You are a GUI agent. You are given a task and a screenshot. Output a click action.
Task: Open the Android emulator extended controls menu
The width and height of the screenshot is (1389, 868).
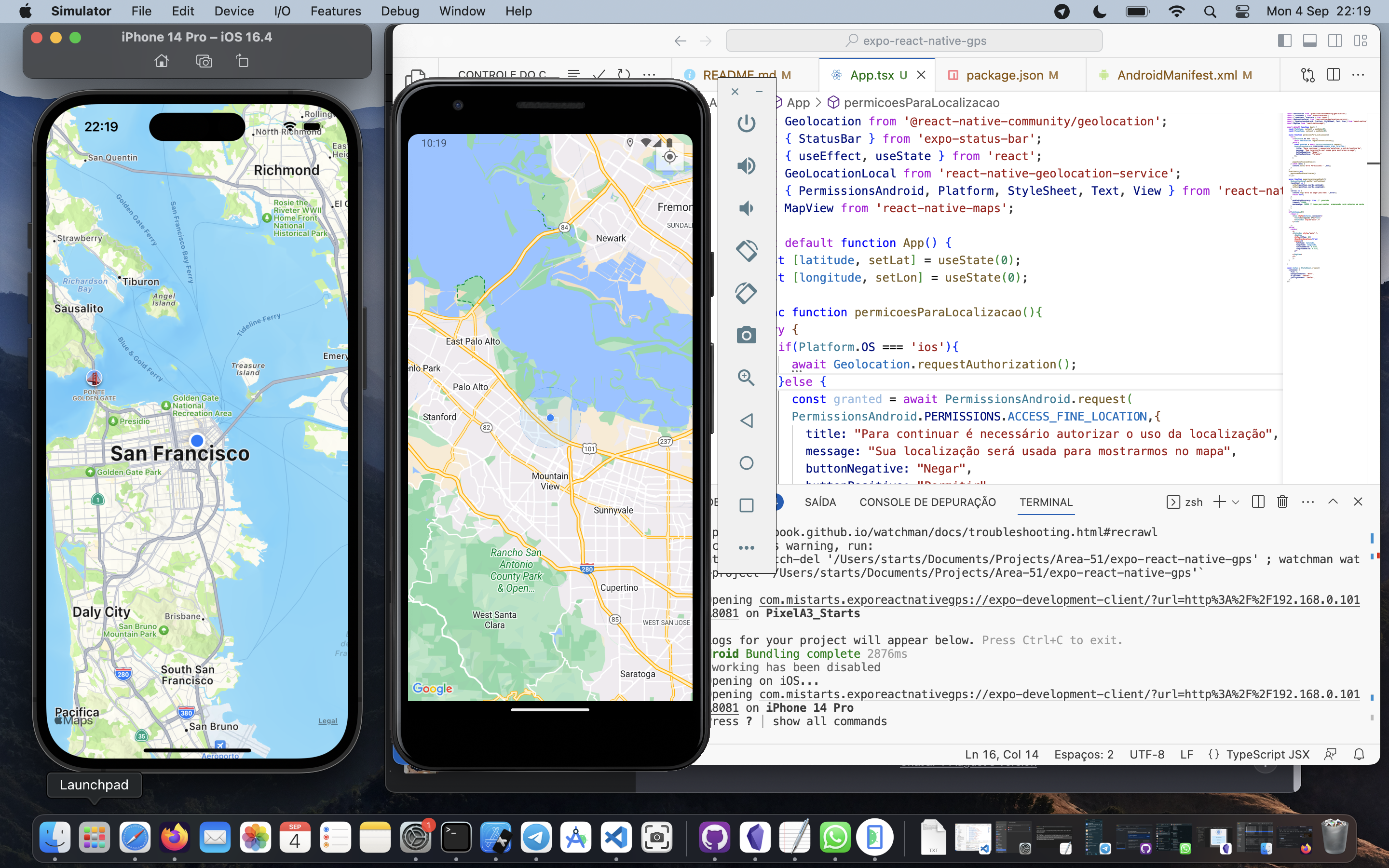pos(746,548)
